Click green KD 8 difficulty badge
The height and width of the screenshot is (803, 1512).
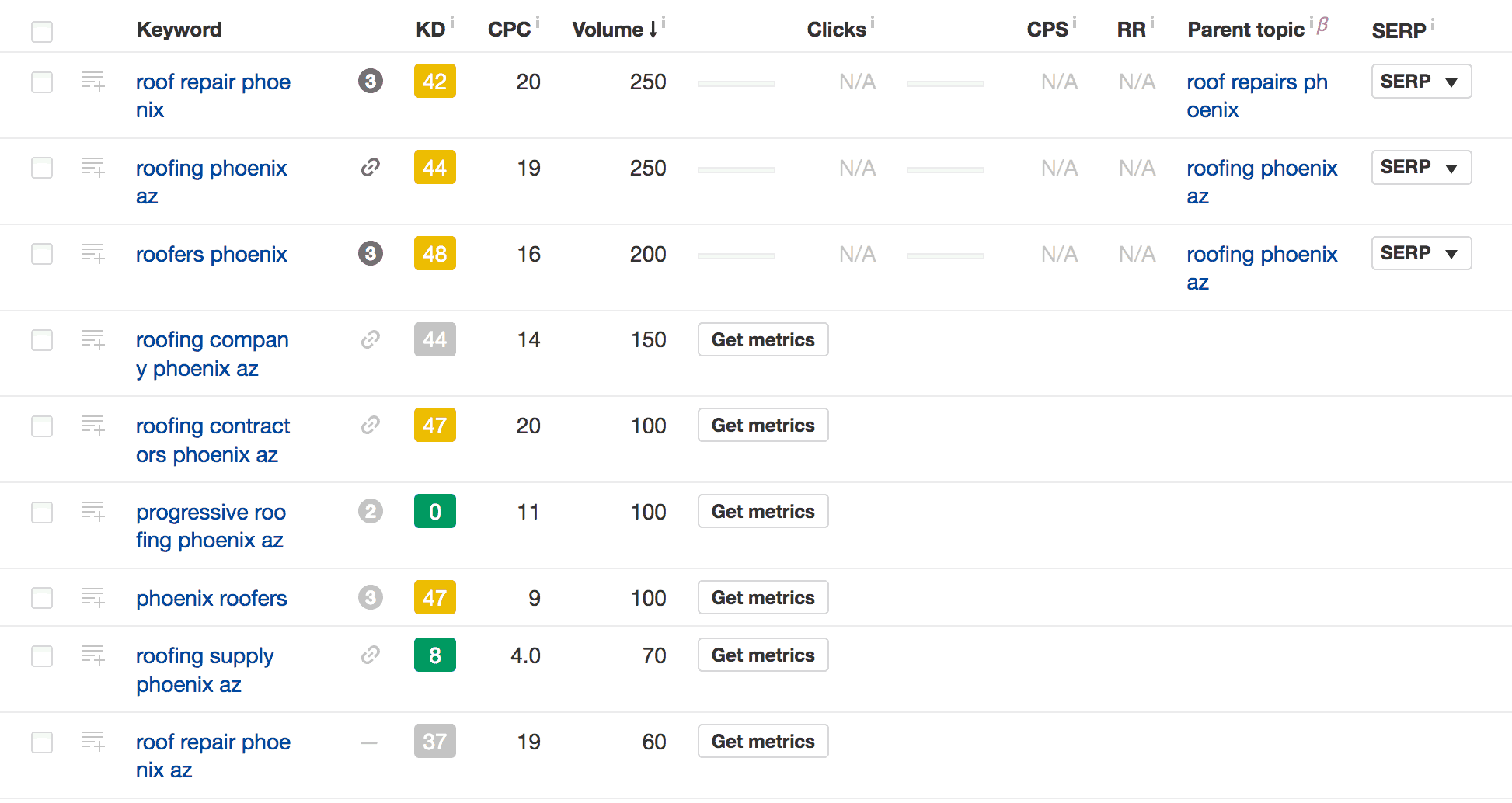pyautogui.click(x=435, y=655)
